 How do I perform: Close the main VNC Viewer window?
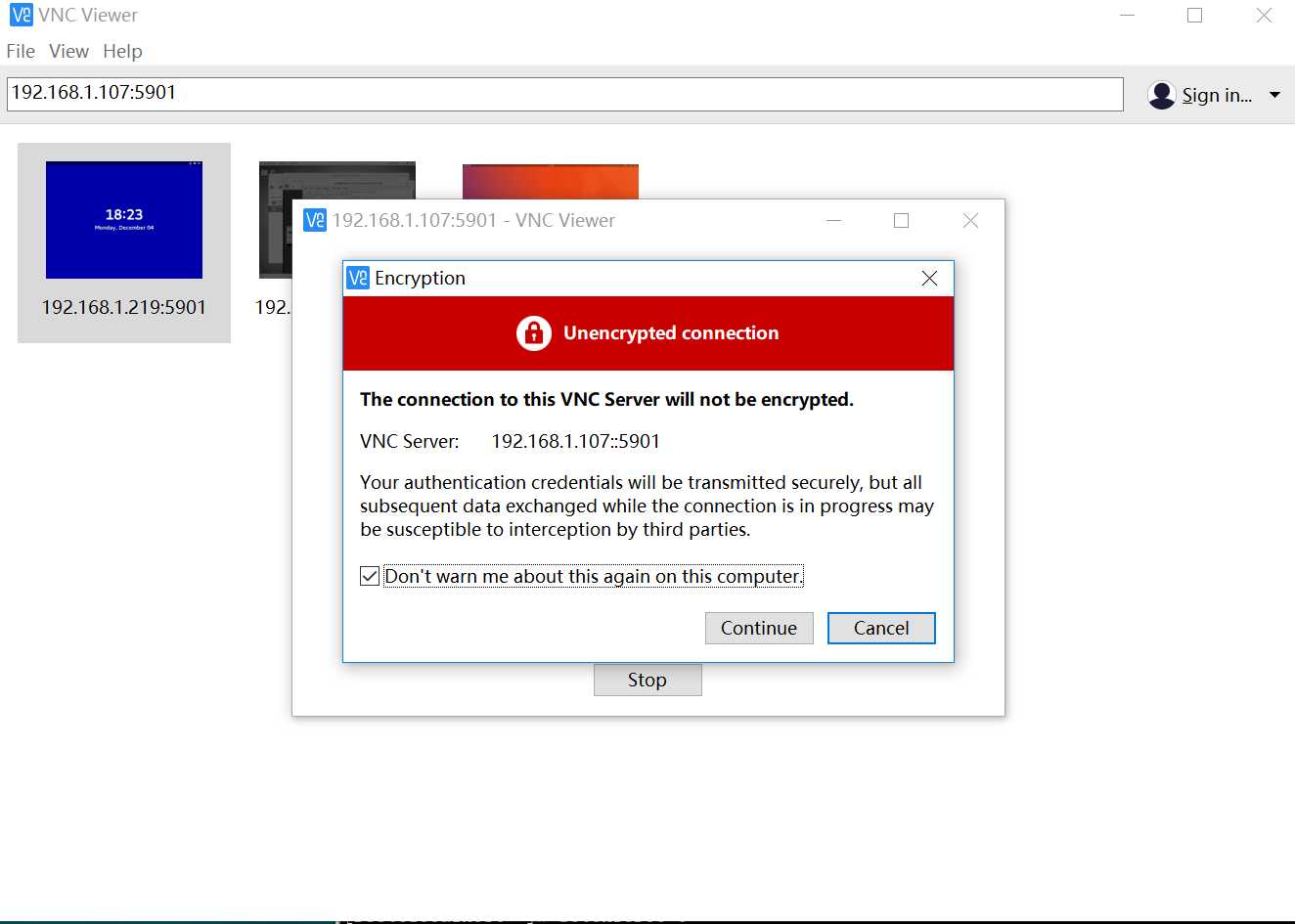(x=1264, y=16)
